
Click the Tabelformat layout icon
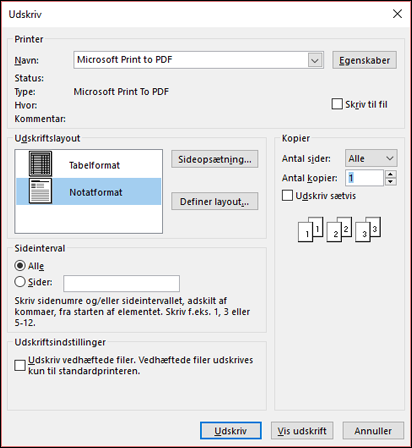40,164
